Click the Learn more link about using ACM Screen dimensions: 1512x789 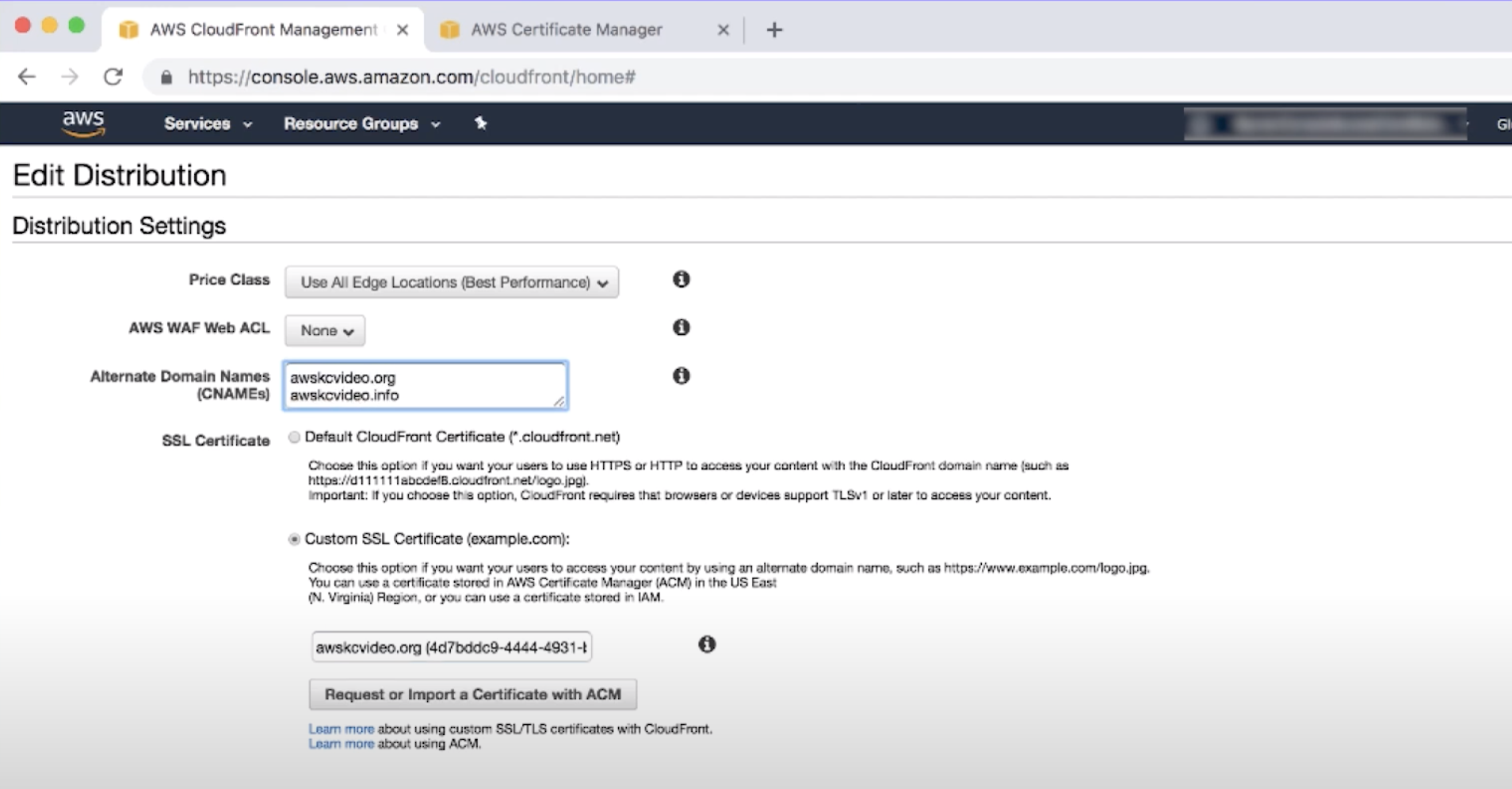[341, 743]
